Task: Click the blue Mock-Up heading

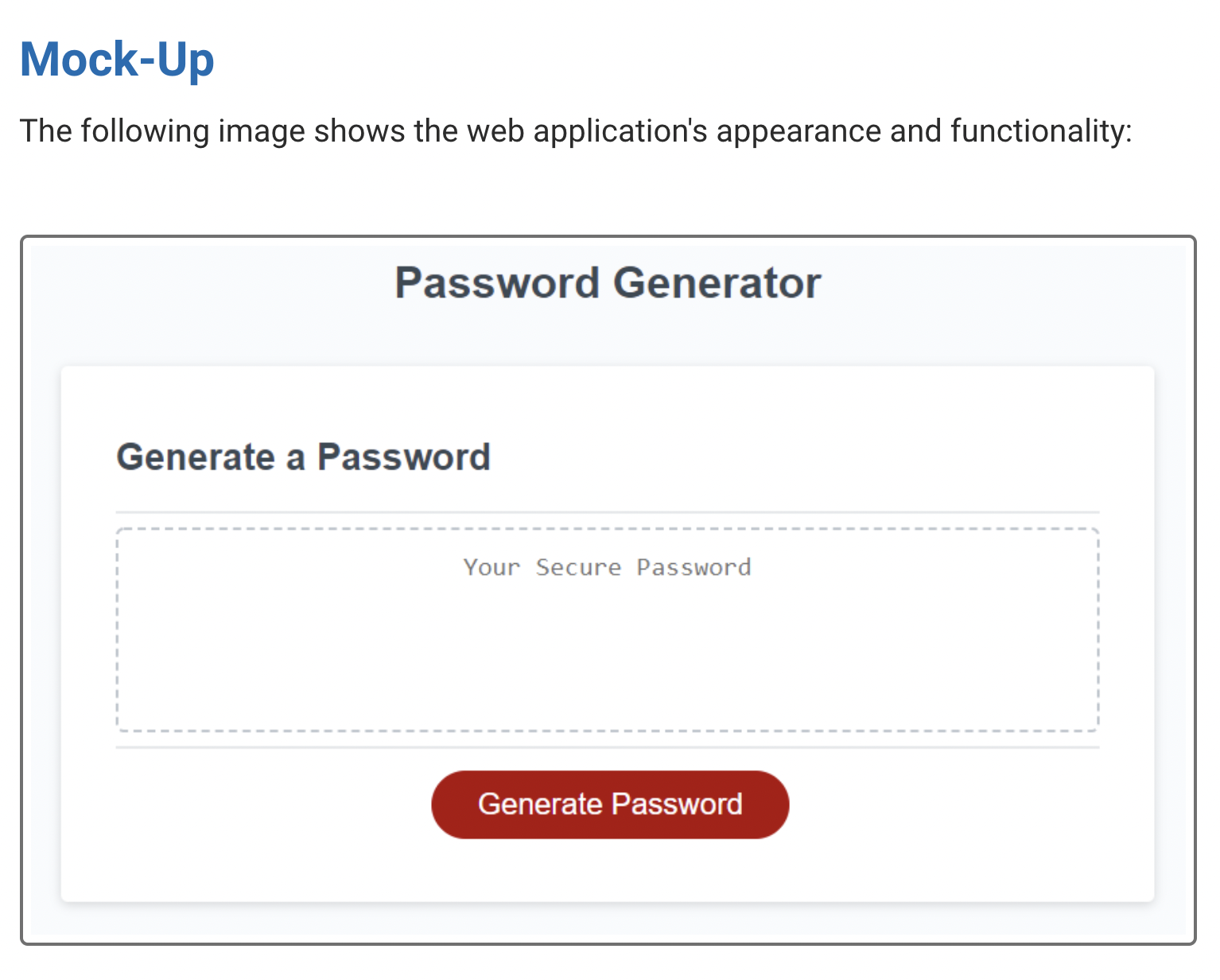Action: pos(117,60)
